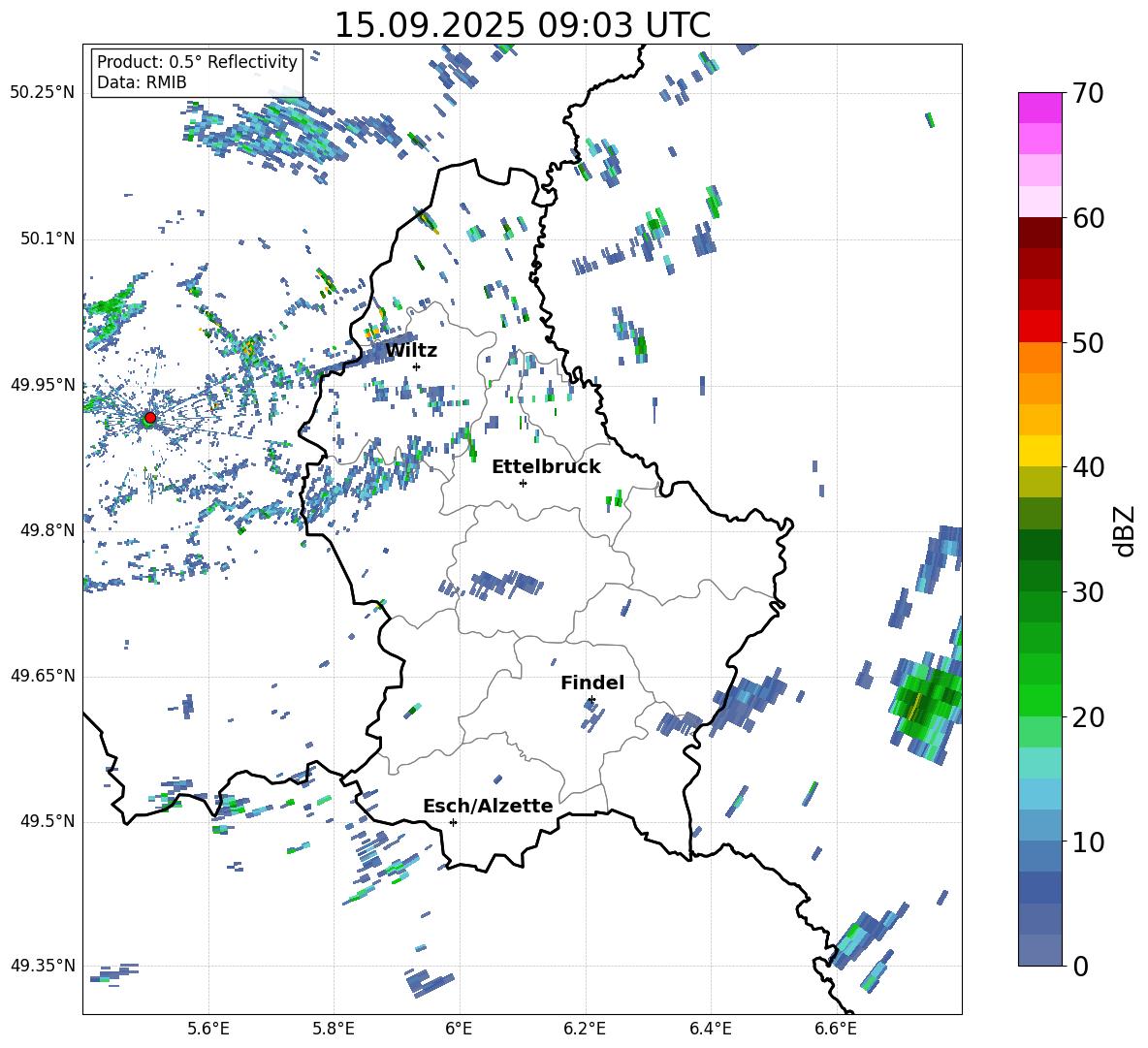The width and height of the screenshot is (1148, 1048).
Task: Click the 49.65°N latitude label
Action: [43, 676]
